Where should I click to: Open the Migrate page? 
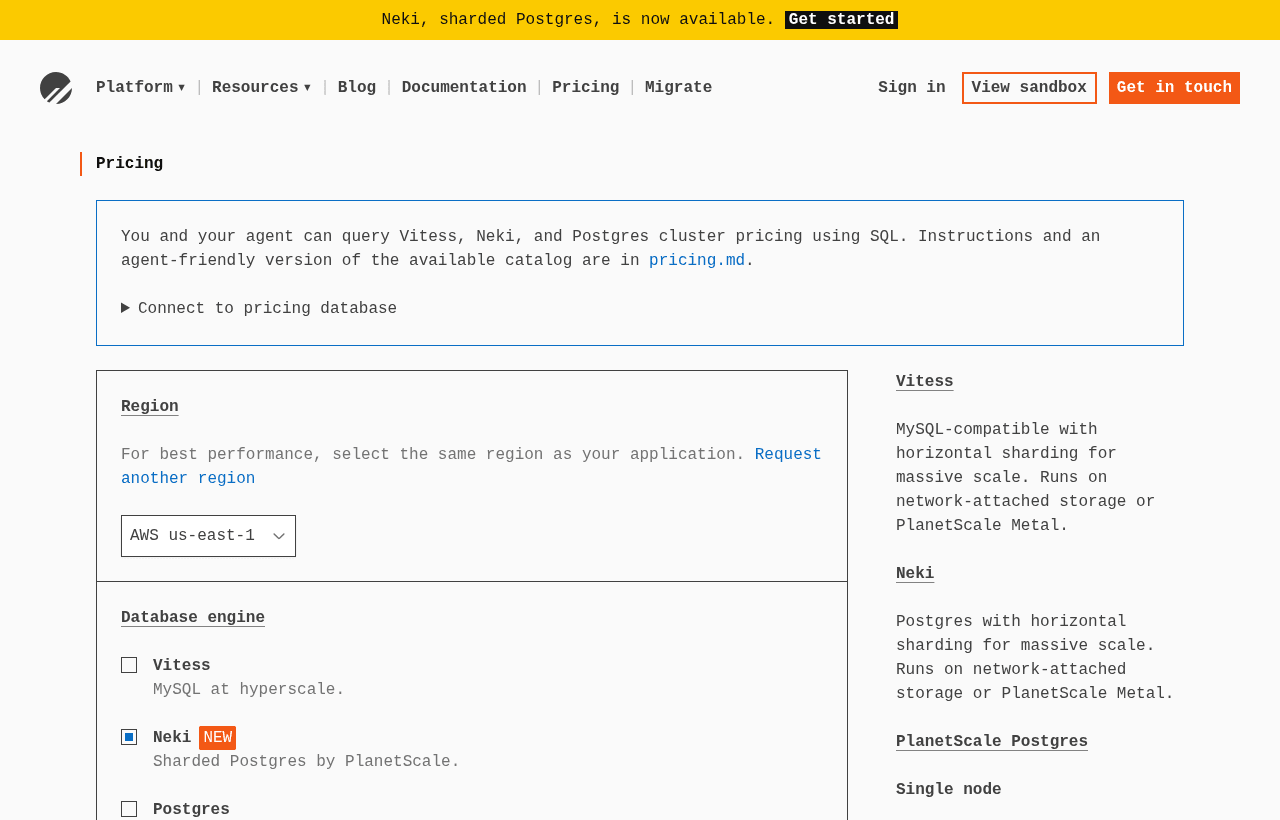(679, 88)
